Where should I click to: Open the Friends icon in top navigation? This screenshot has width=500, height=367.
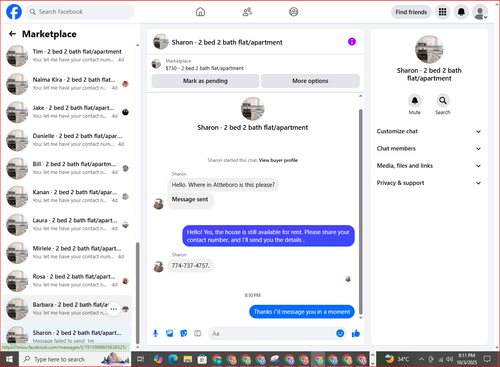(x=247, y=12)
